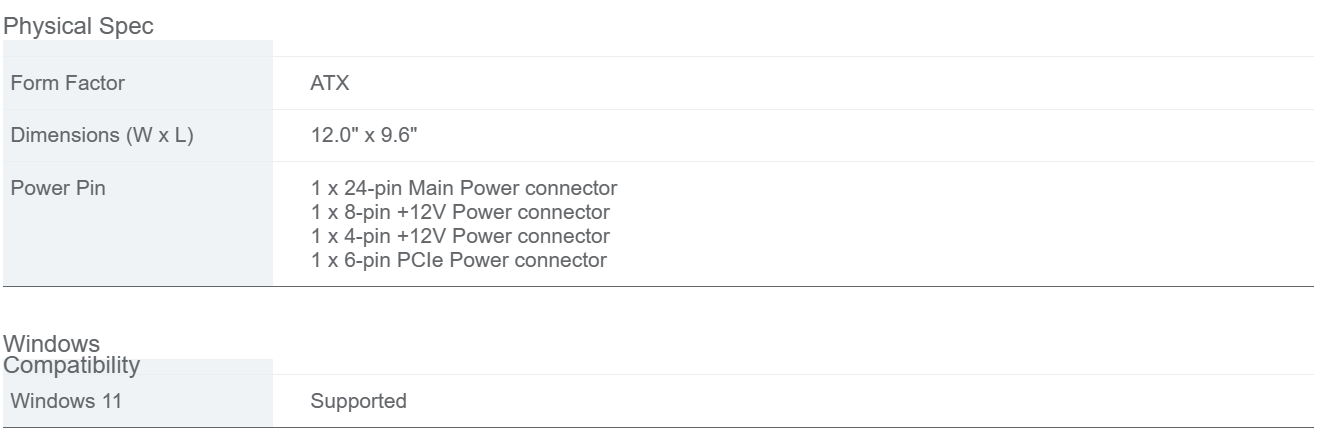Click the word Factor in the first row label

[99, 83]
